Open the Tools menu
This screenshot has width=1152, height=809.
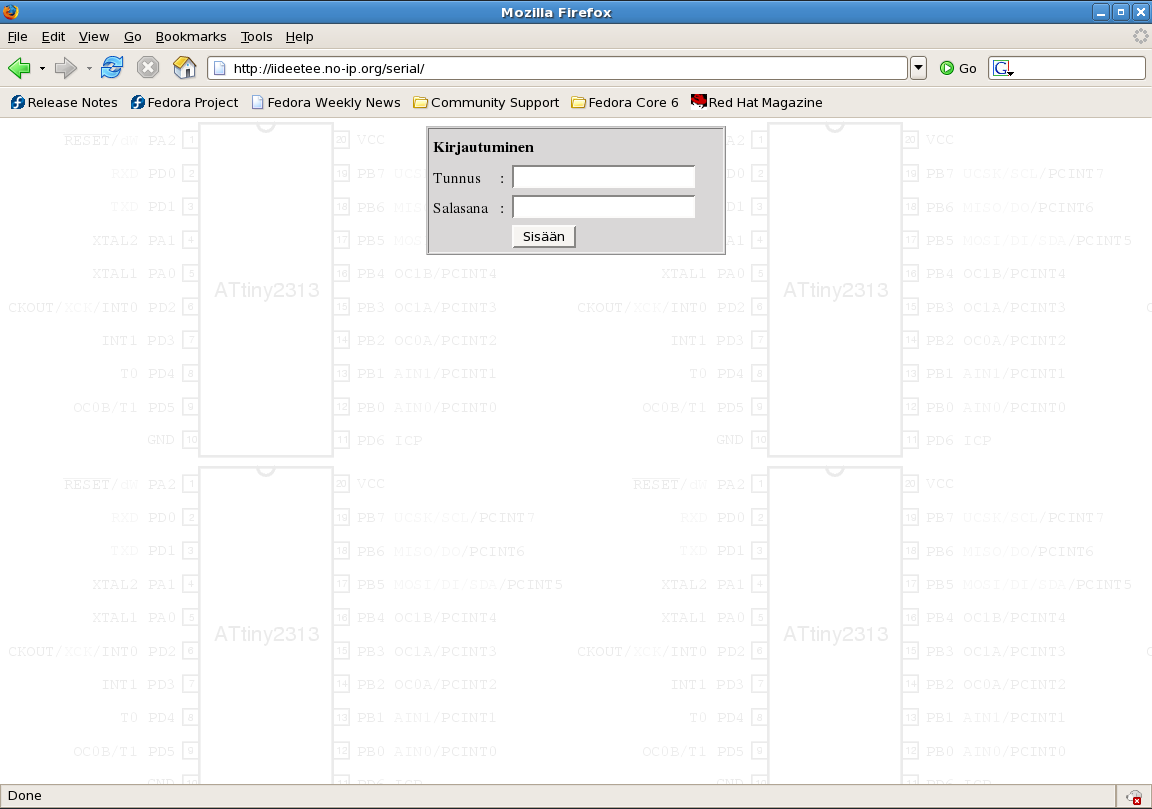(x=256, y=36)
